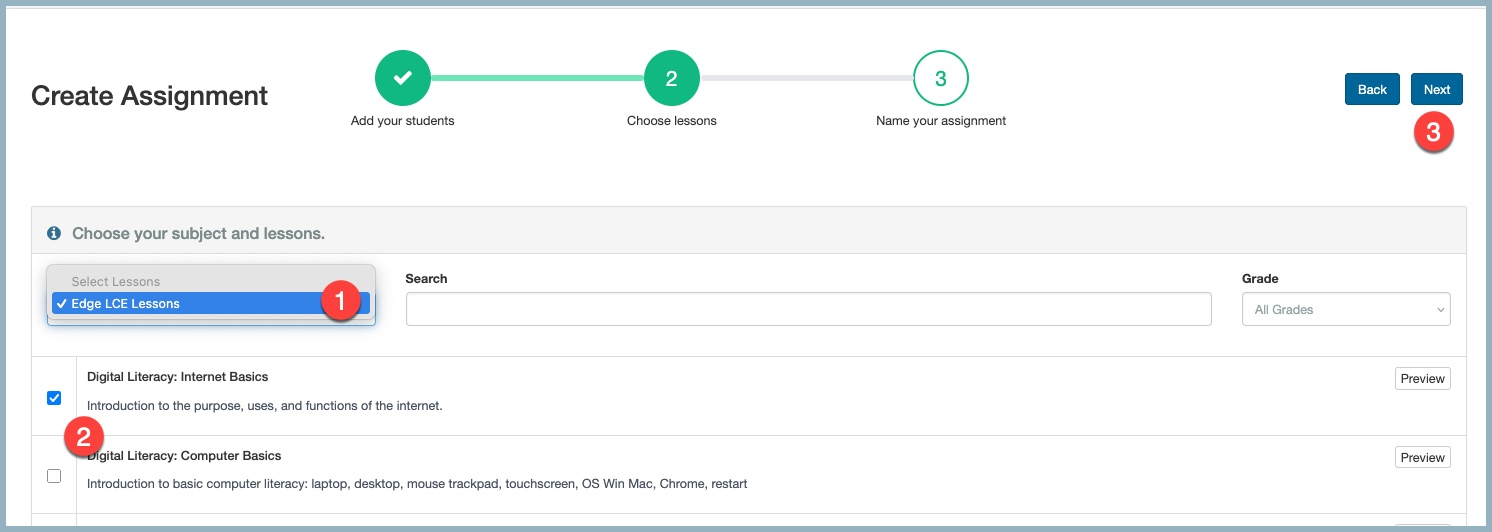Click the info icon beside Choose your subject
This screenshot has width=1492, height=532.
(x=54, y=233)
